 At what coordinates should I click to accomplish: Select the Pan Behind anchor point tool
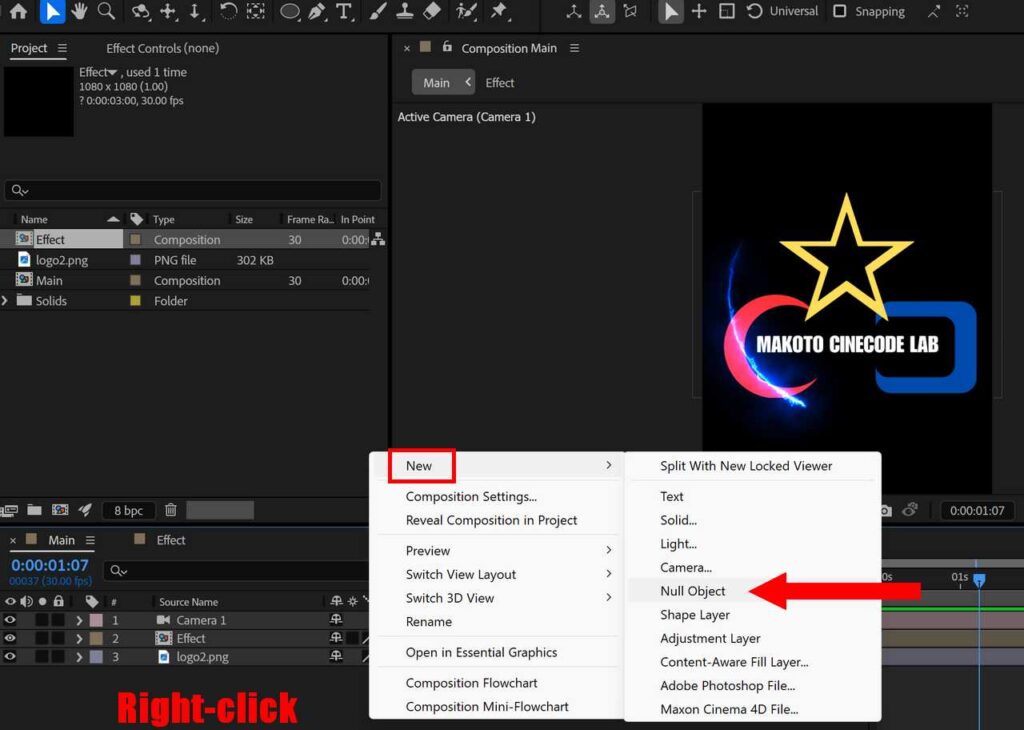pos(255,11)
